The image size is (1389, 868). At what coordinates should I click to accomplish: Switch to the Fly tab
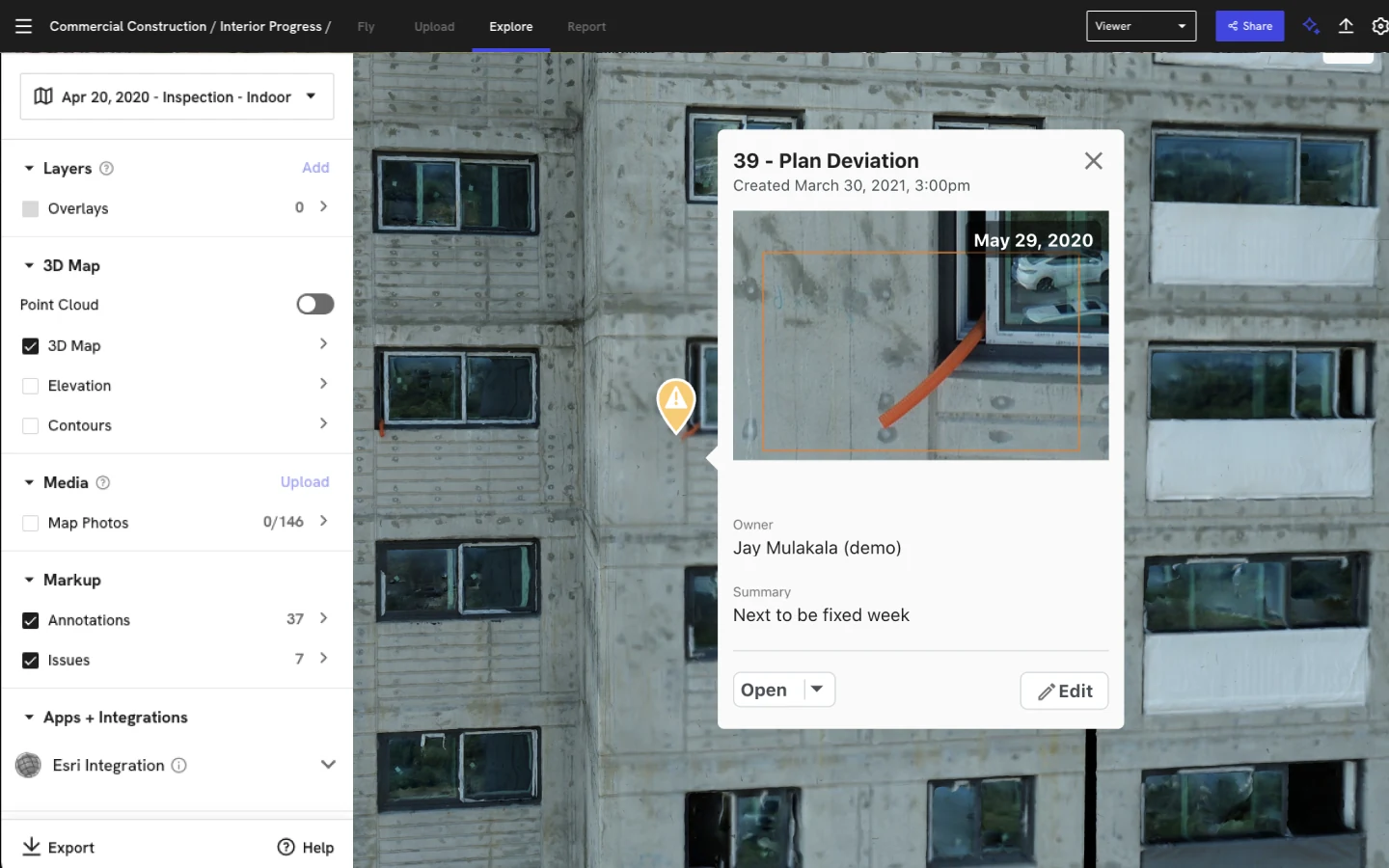(366, 27)
